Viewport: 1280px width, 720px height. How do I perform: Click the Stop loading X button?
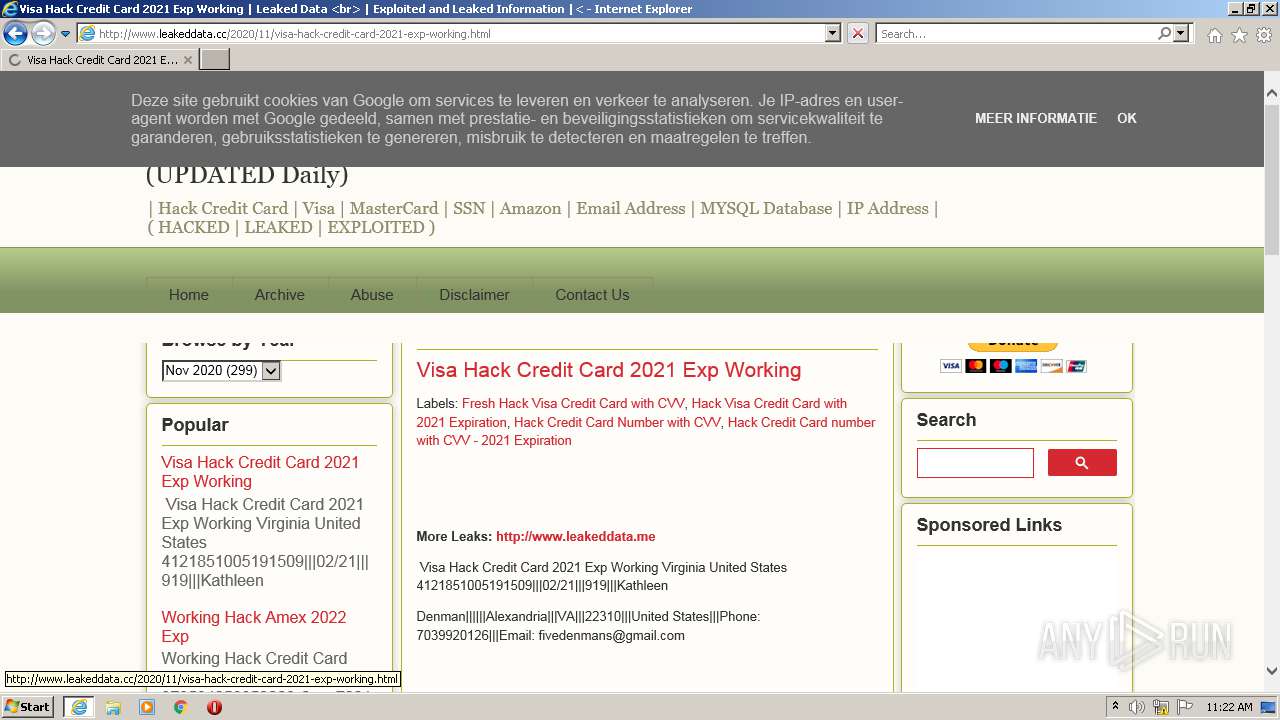(x=858, y=33)
